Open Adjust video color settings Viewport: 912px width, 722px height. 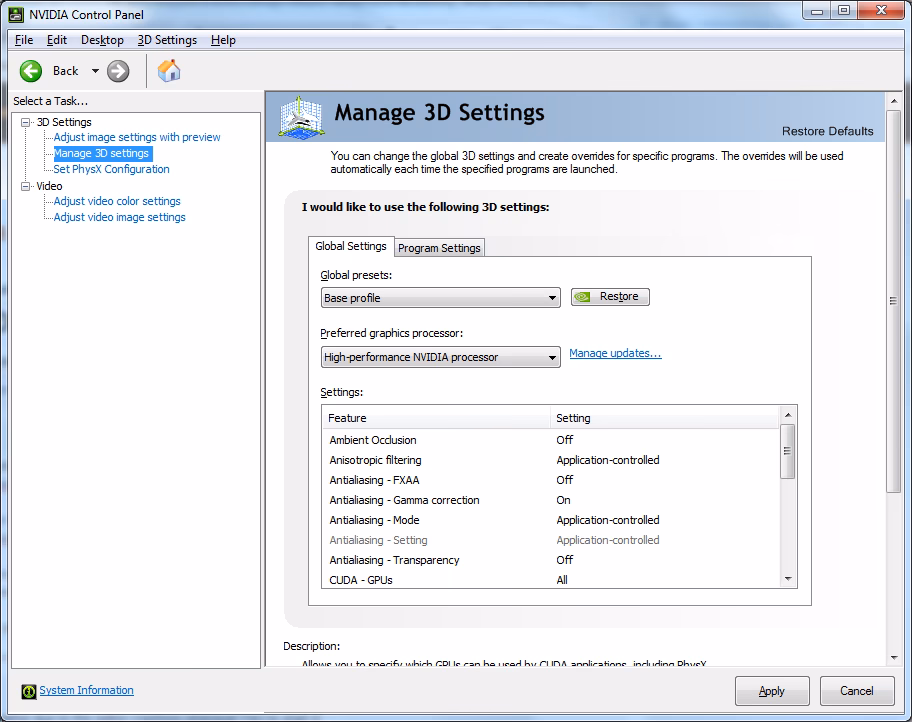117,201
